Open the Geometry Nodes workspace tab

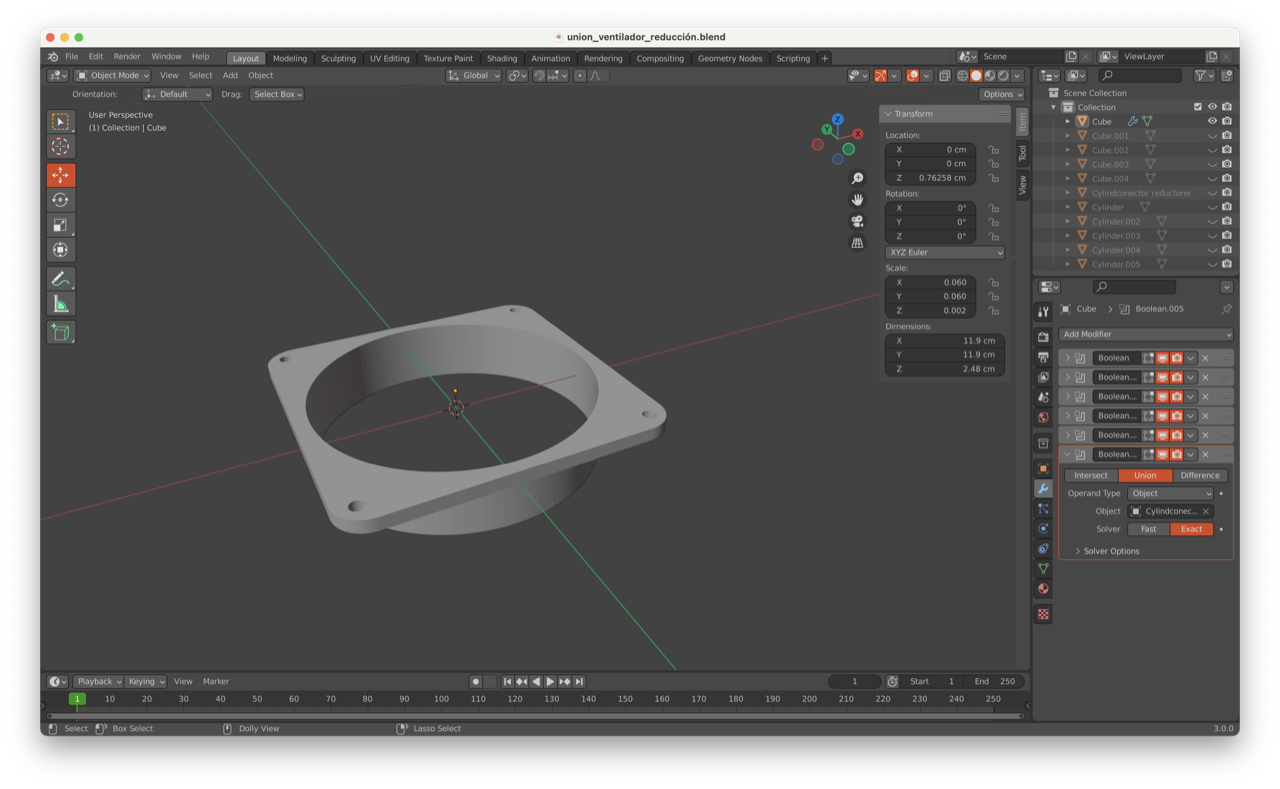point(730,58)
